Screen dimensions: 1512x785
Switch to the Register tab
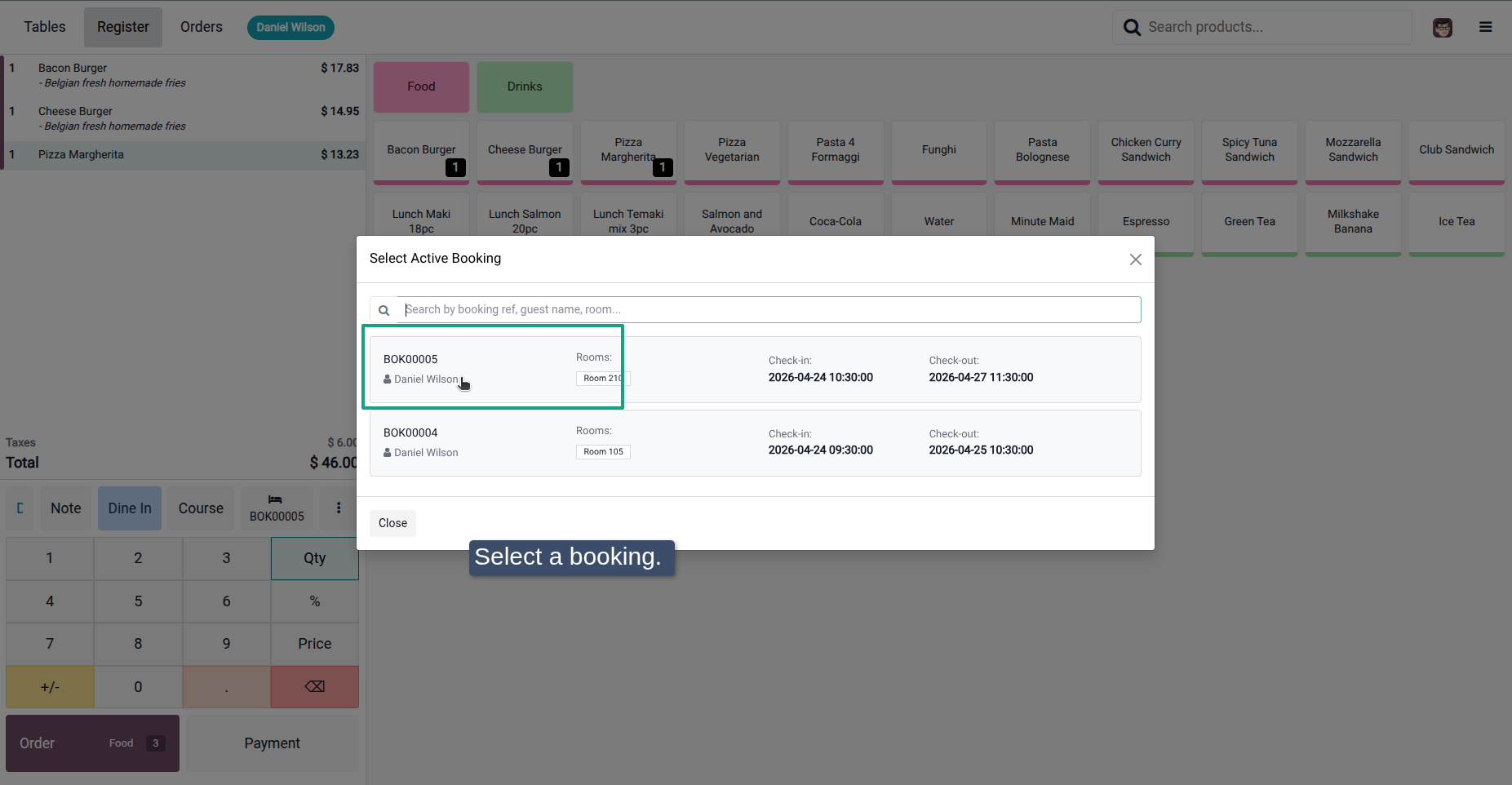(123, 27)
